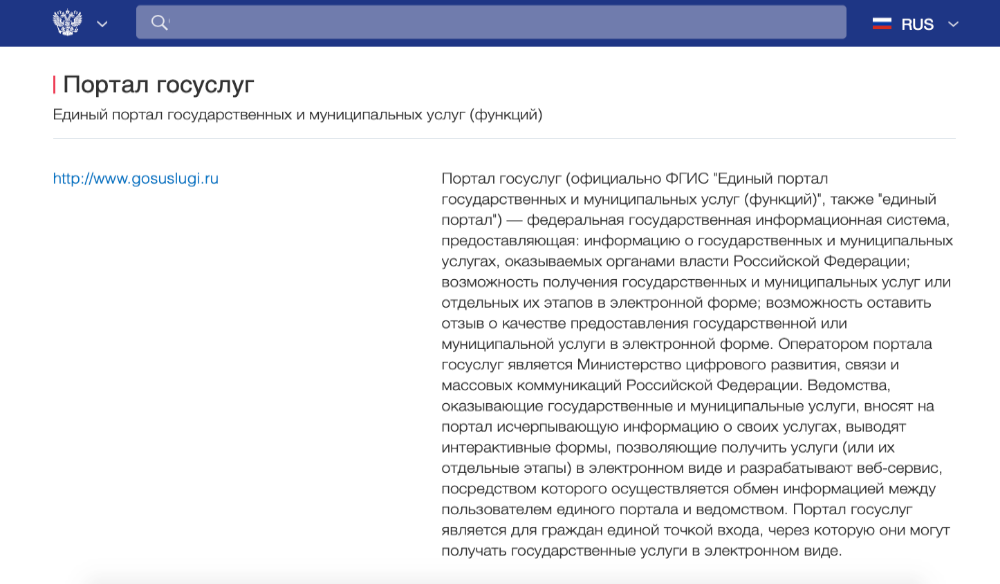Viewport: 1000px width, 584px height.
Task: Click the search icon inside the search bar
Action: (160, 21)
